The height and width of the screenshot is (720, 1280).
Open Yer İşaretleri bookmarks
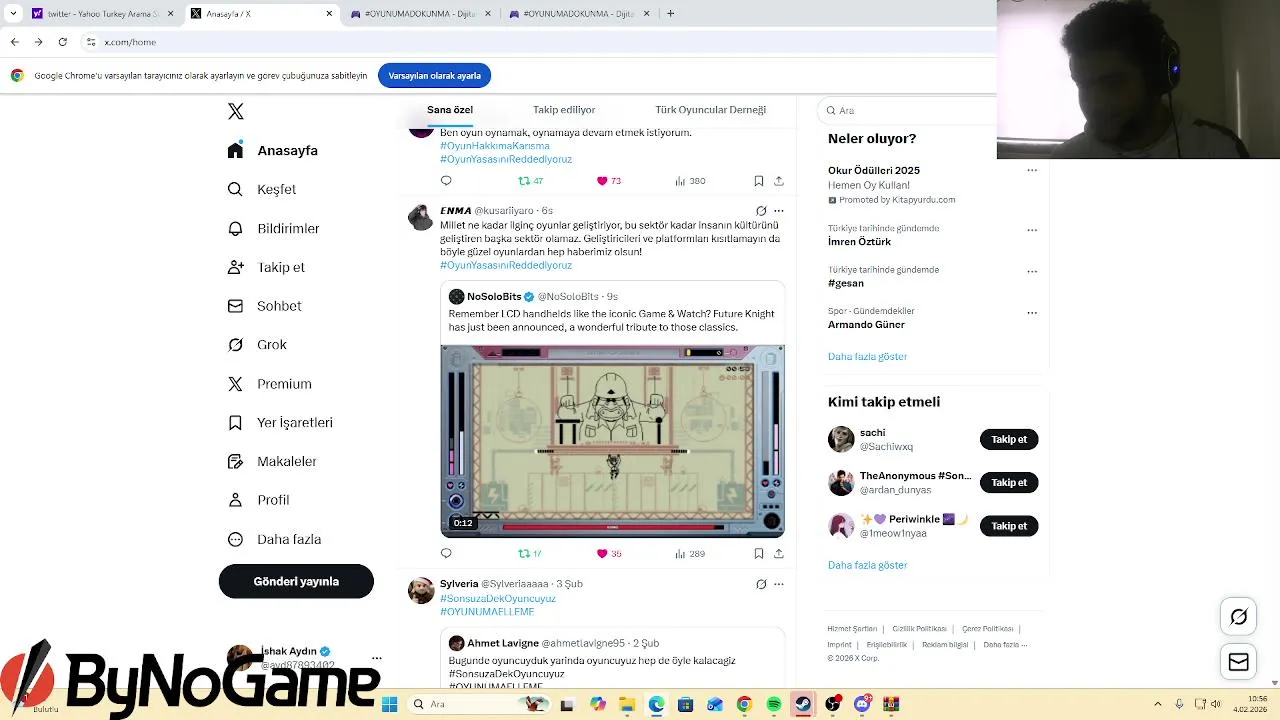[280, 422]
